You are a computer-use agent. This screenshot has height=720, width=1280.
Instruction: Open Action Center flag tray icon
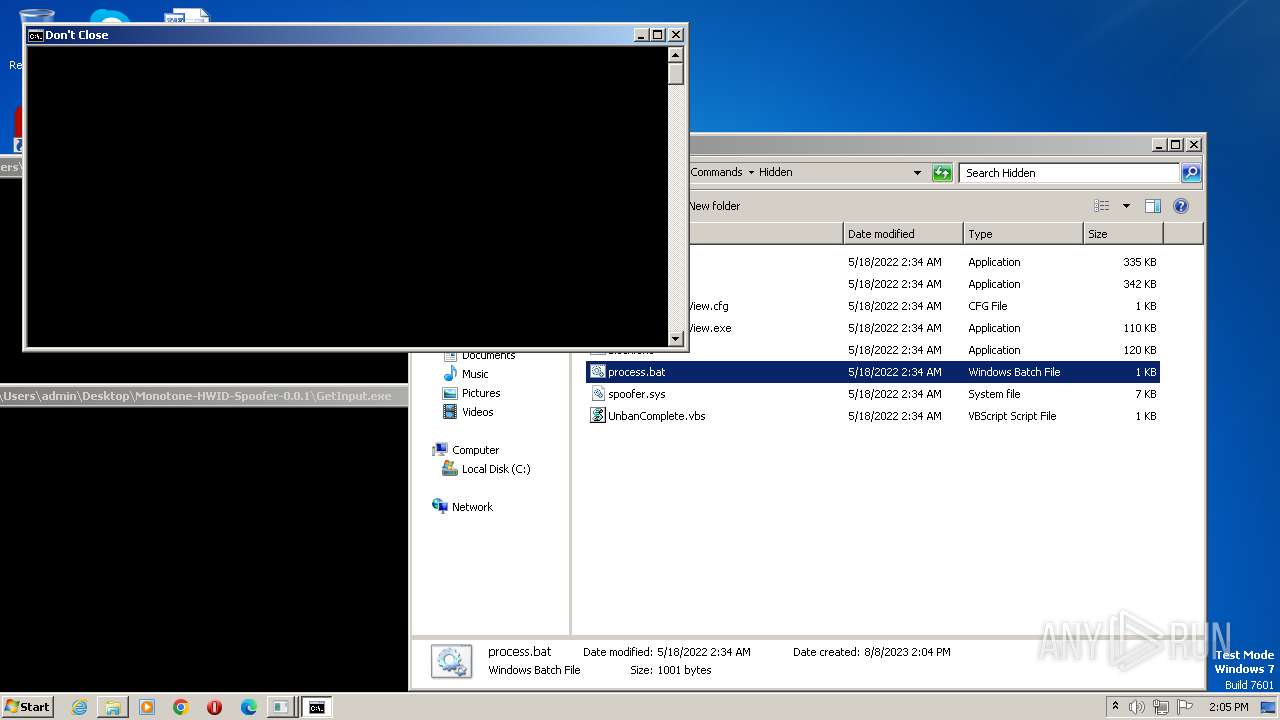1185,707
